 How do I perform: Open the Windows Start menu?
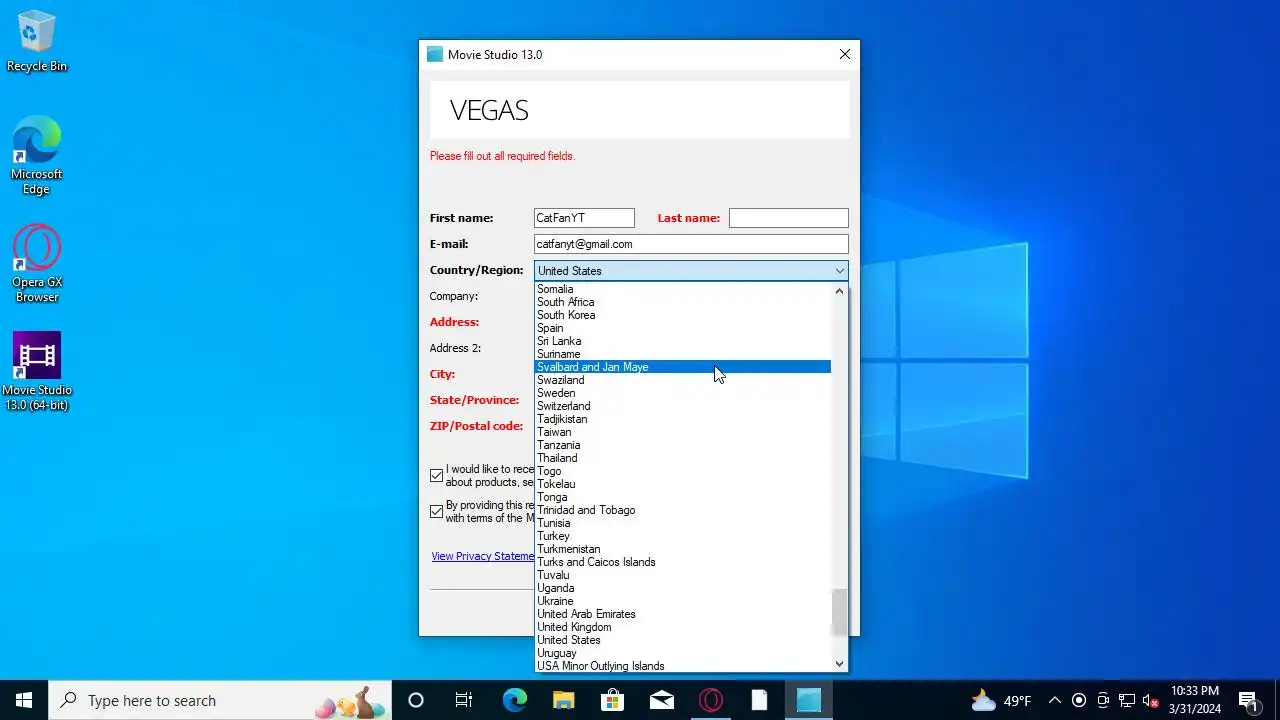[x=24, y=700]
